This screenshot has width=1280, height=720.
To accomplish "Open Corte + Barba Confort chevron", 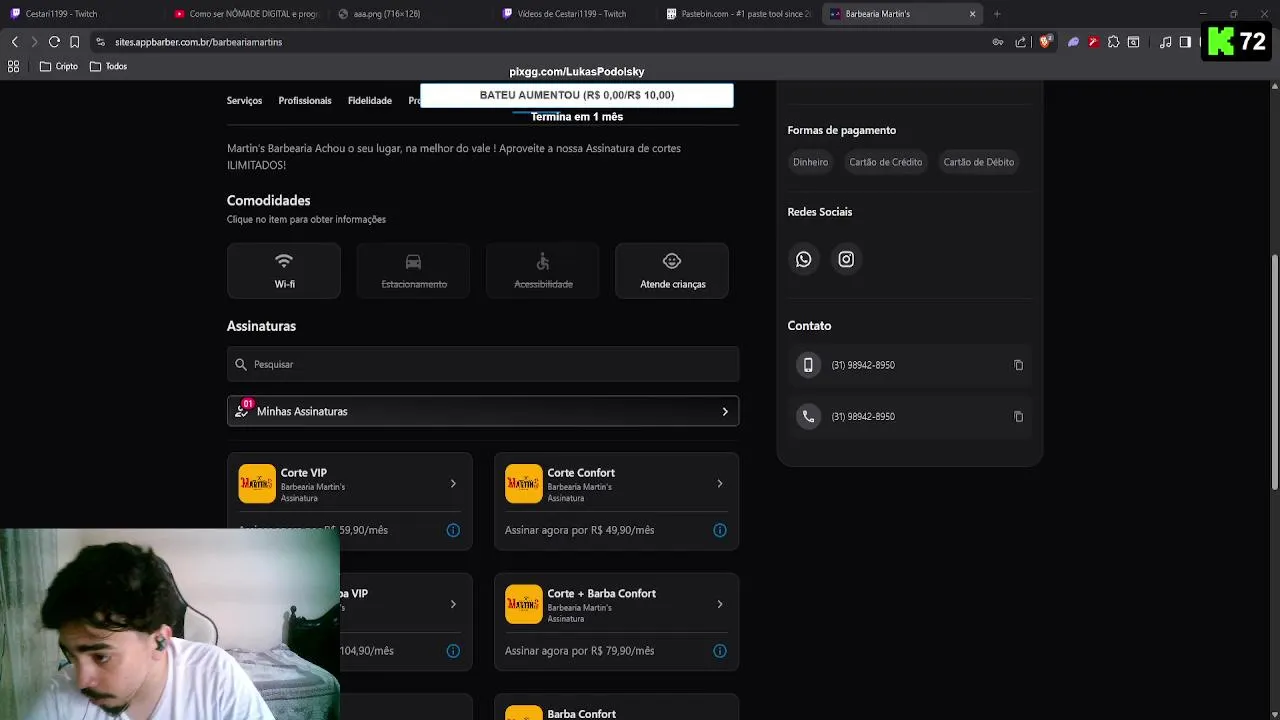I will (x=719, y=604).
